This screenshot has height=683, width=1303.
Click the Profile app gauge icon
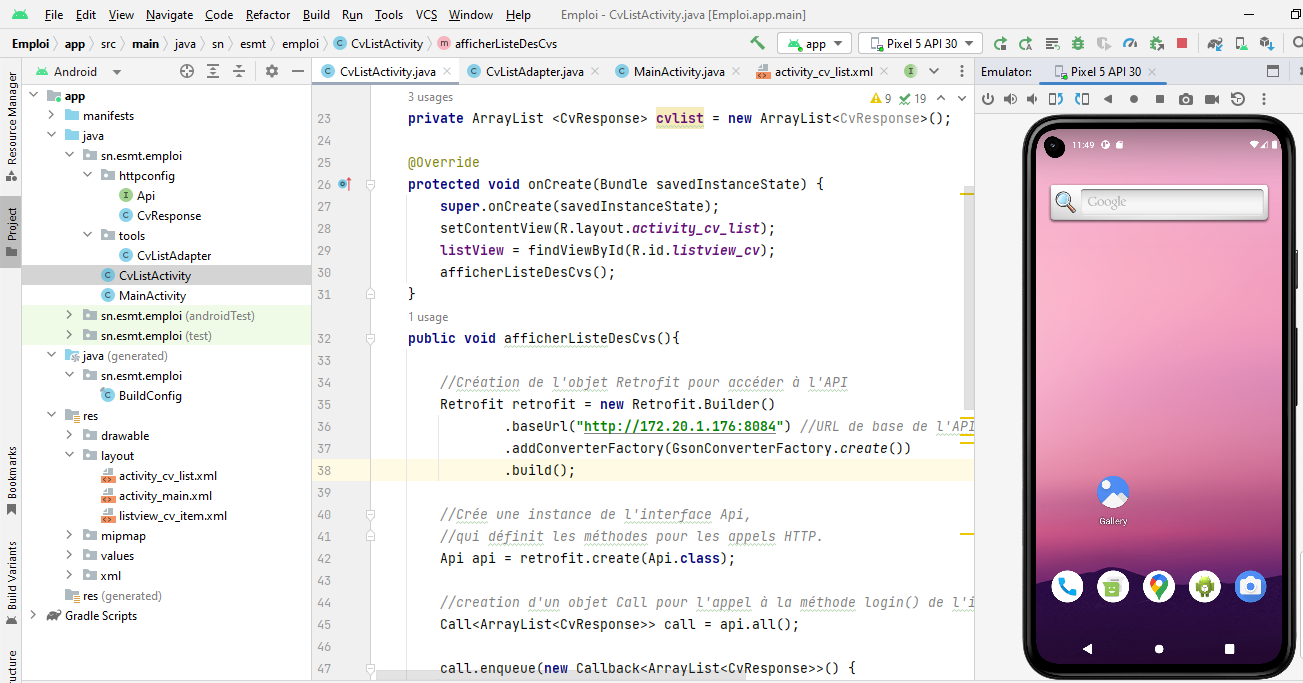pos(1130,43)
